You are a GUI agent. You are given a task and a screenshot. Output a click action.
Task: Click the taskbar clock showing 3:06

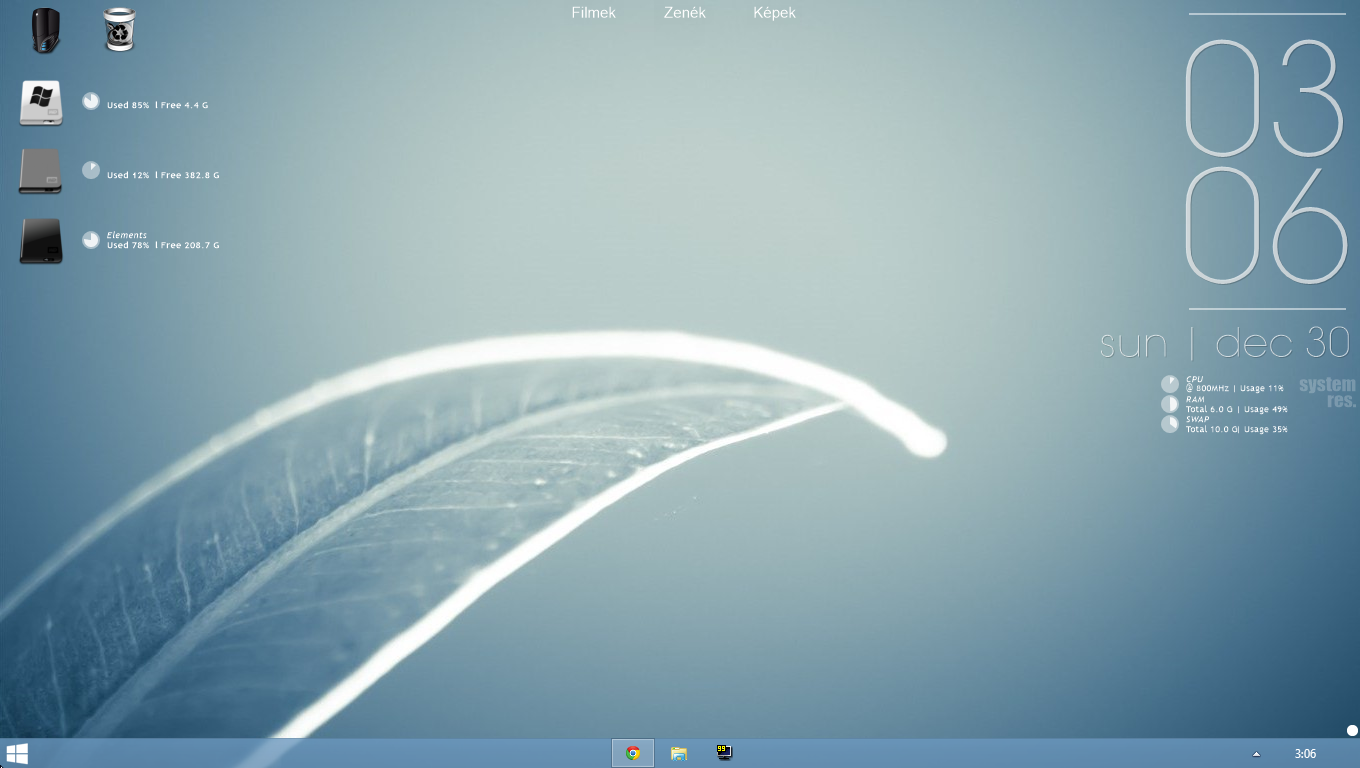pos(1305,754)
